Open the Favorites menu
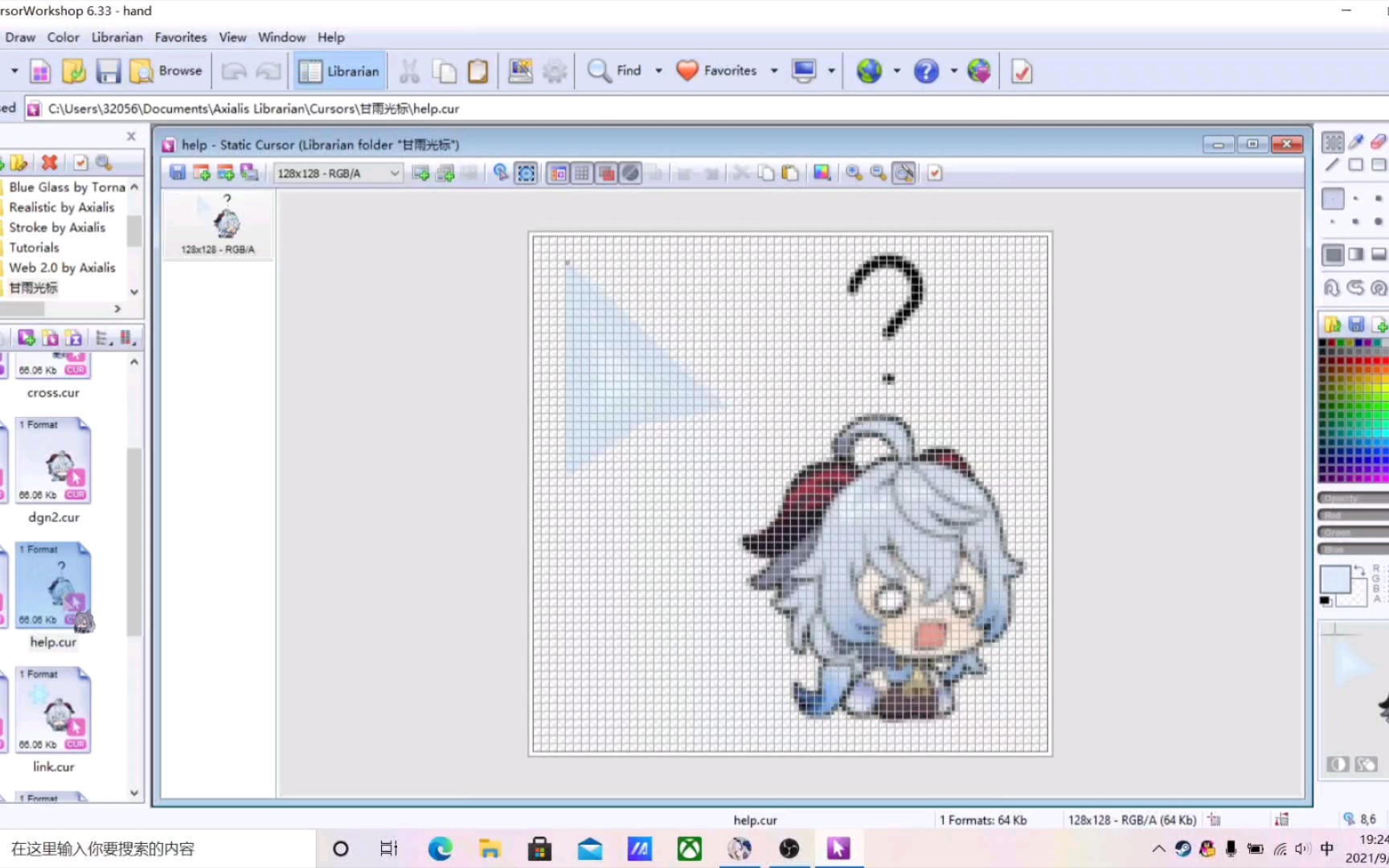The height and width of the screenshot is (868, 1389). pyautogui.click(x=180, y=37)
